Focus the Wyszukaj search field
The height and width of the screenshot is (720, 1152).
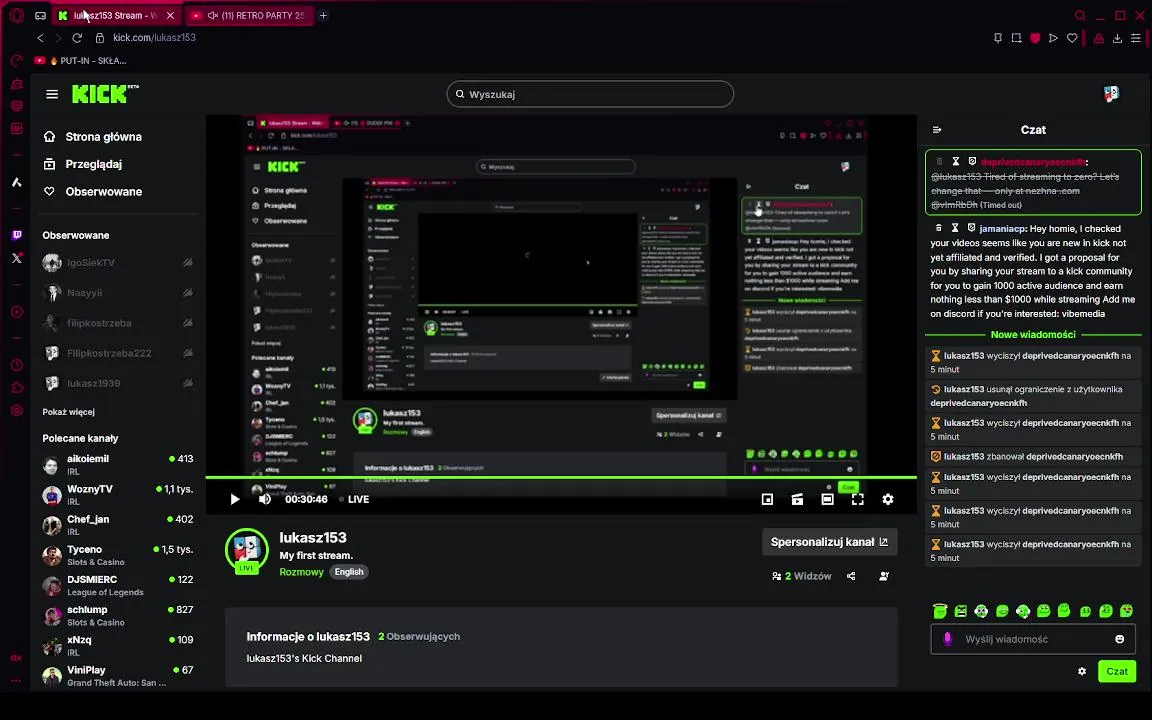coord(590,94)
